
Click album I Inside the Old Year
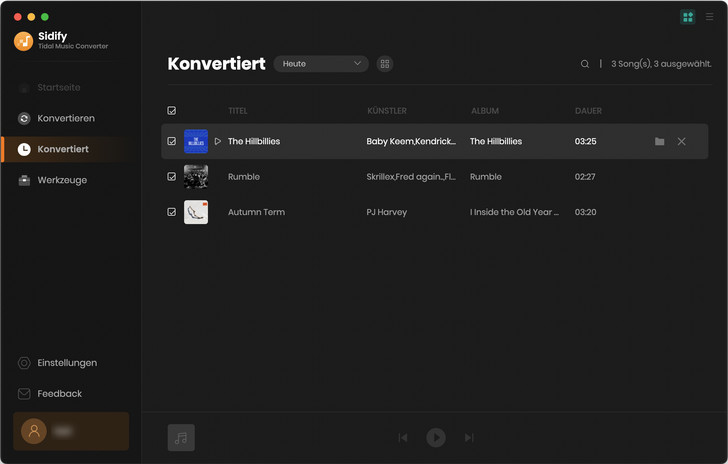pos(514,212)
